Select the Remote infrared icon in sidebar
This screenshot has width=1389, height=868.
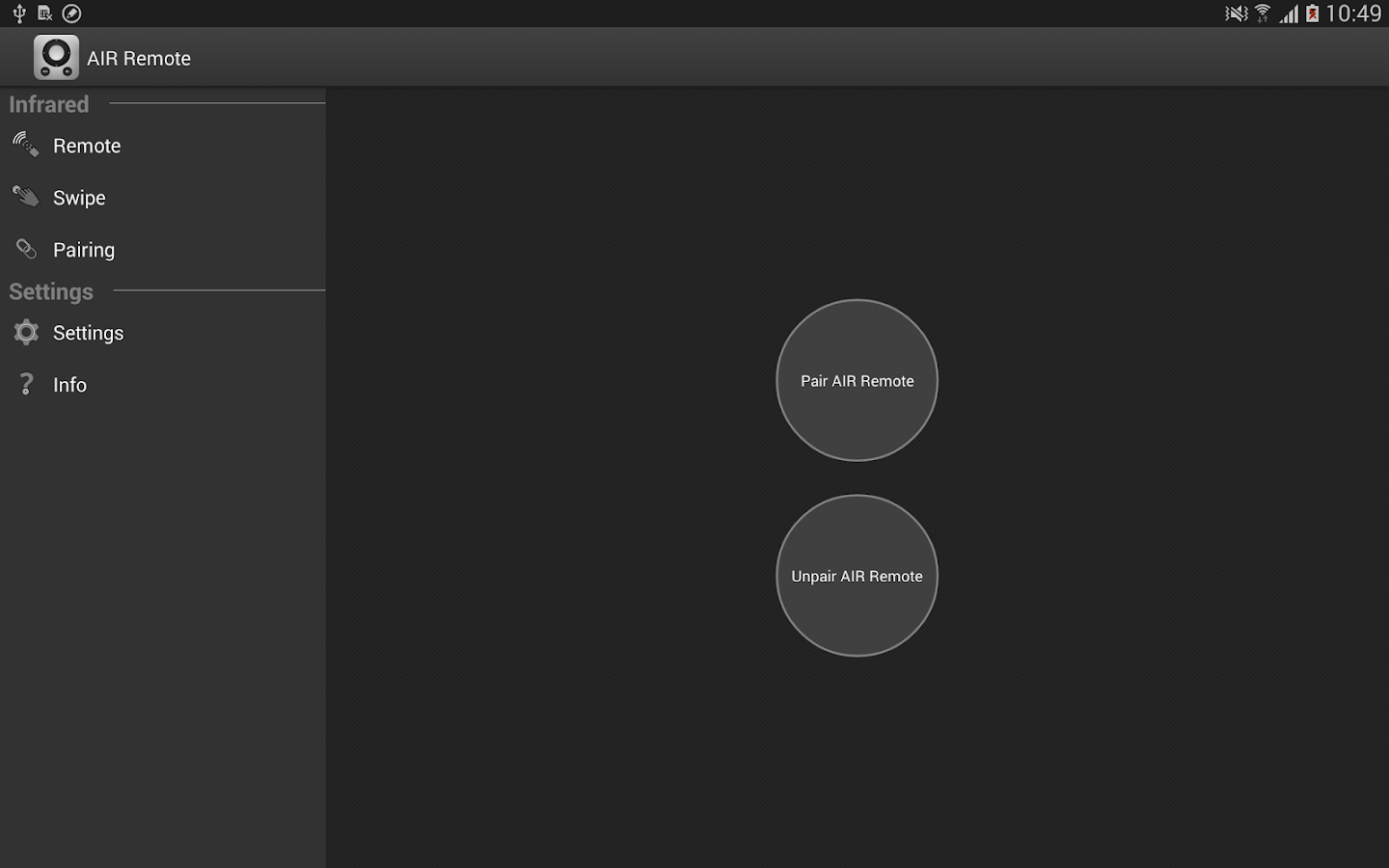click(25, 145)
